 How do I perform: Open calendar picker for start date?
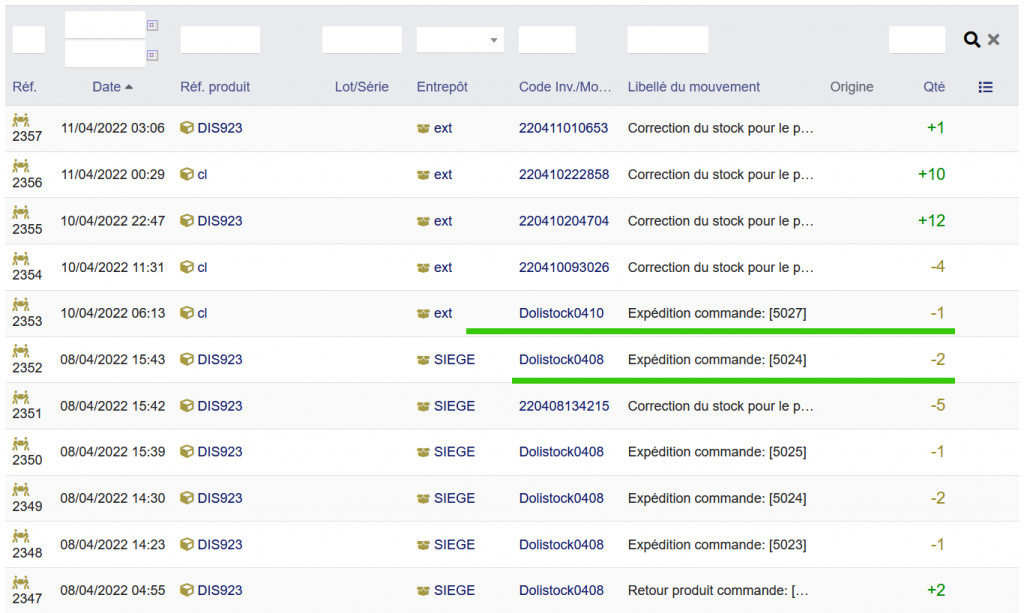152,25
